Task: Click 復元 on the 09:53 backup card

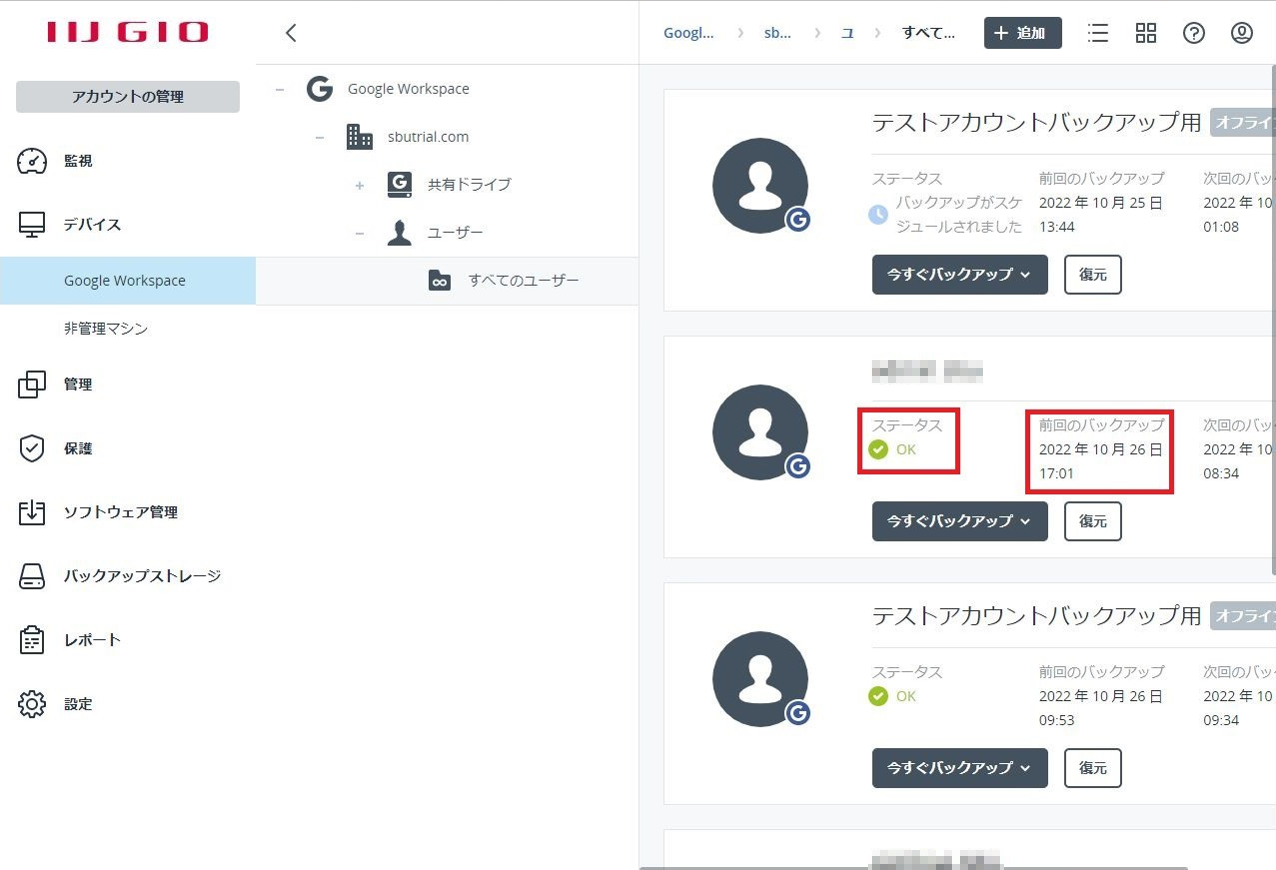Action: pos(1093,768)
